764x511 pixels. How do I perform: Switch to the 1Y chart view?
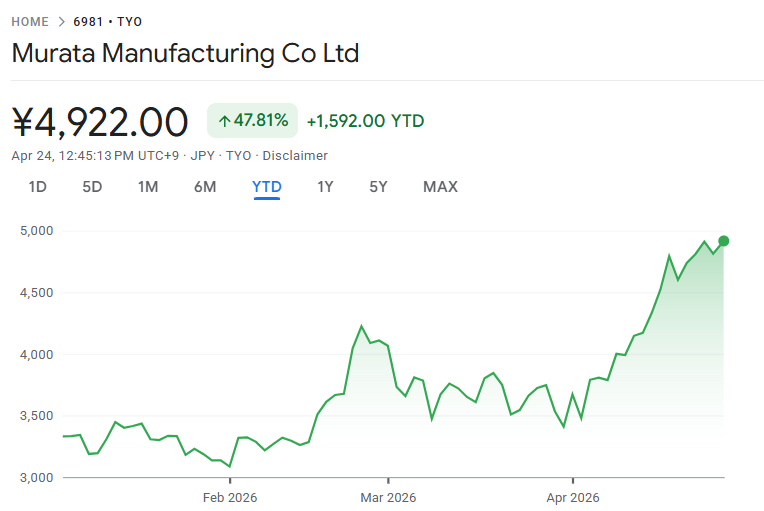coord(325,187)
